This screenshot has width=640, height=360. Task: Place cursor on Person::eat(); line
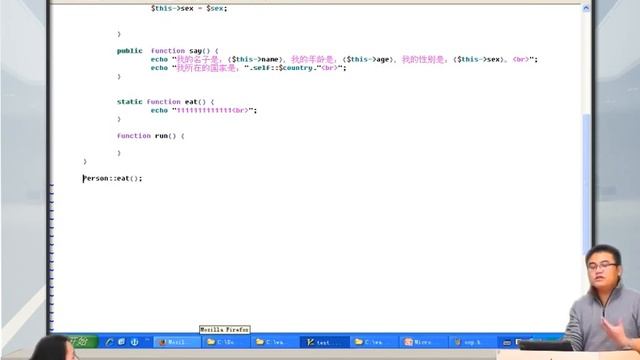[x=113, y=178]
